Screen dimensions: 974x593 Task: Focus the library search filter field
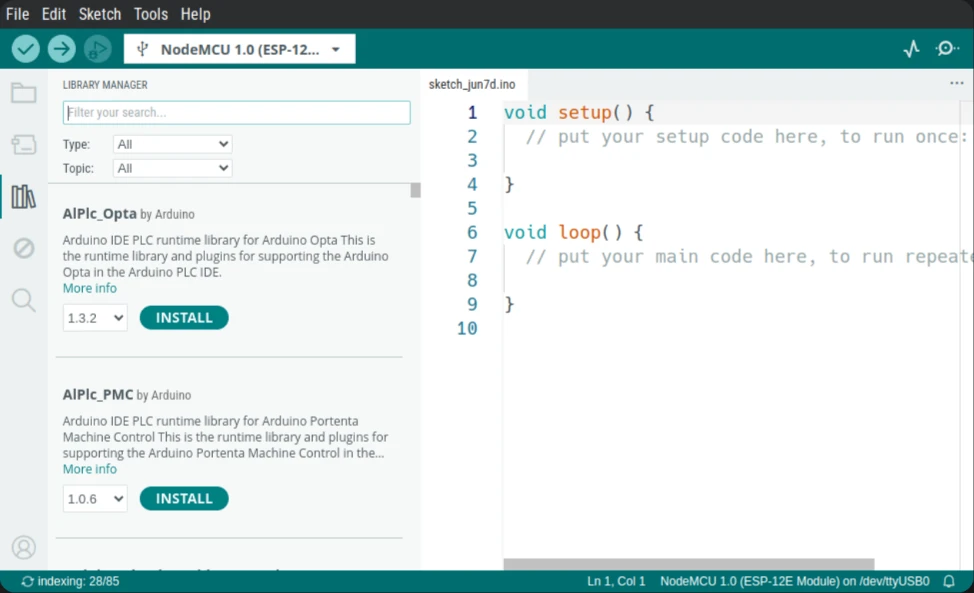click(236, 112)
